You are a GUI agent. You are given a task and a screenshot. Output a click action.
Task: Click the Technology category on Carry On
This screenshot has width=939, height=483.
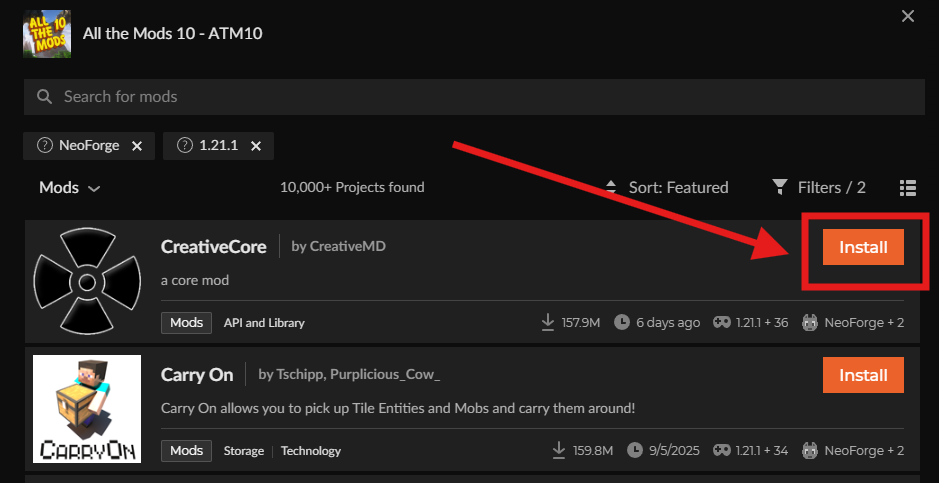click(x=311, y=451)
